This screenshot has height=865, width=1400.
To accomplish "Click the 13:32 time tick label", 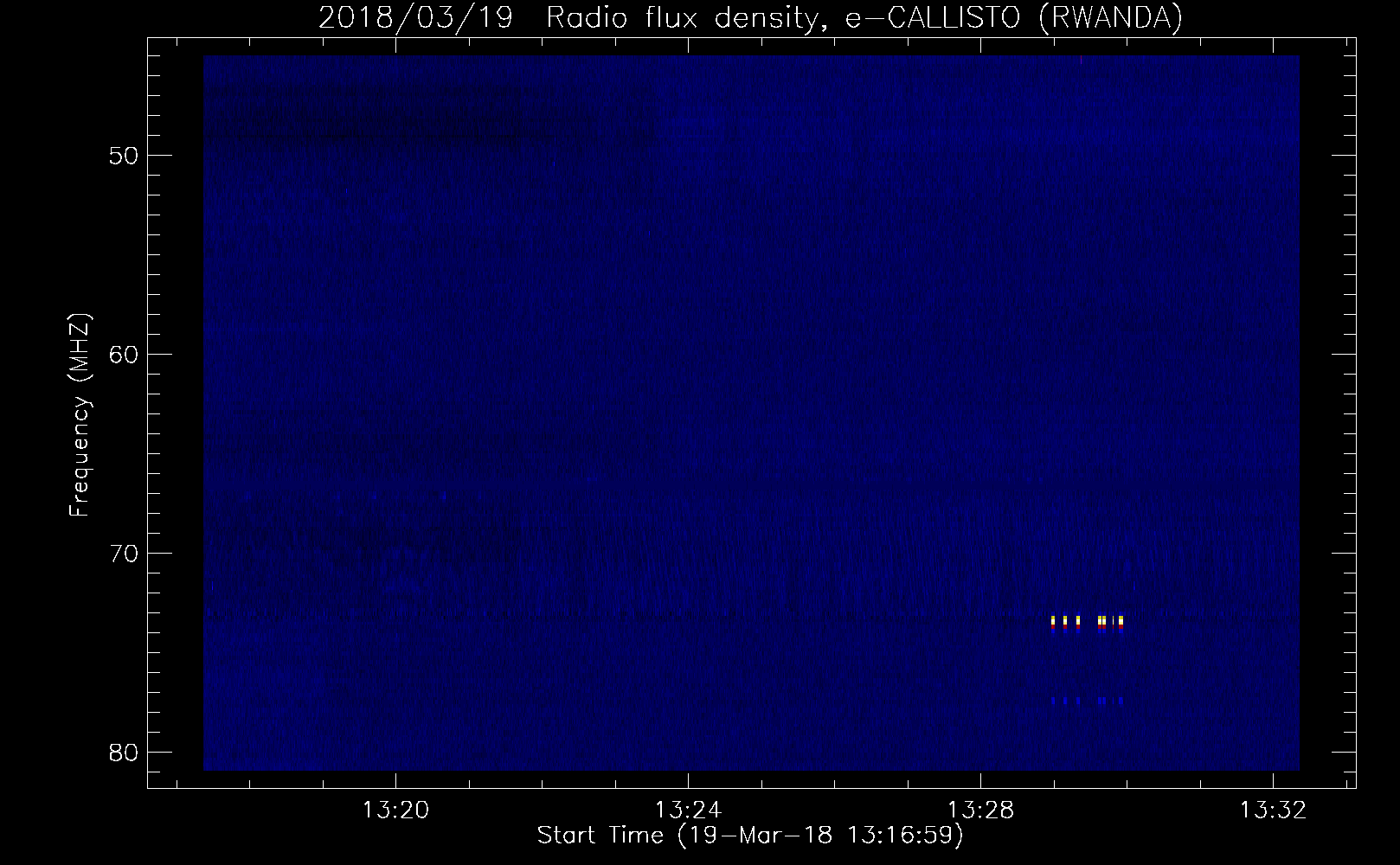I will 1274,811.
